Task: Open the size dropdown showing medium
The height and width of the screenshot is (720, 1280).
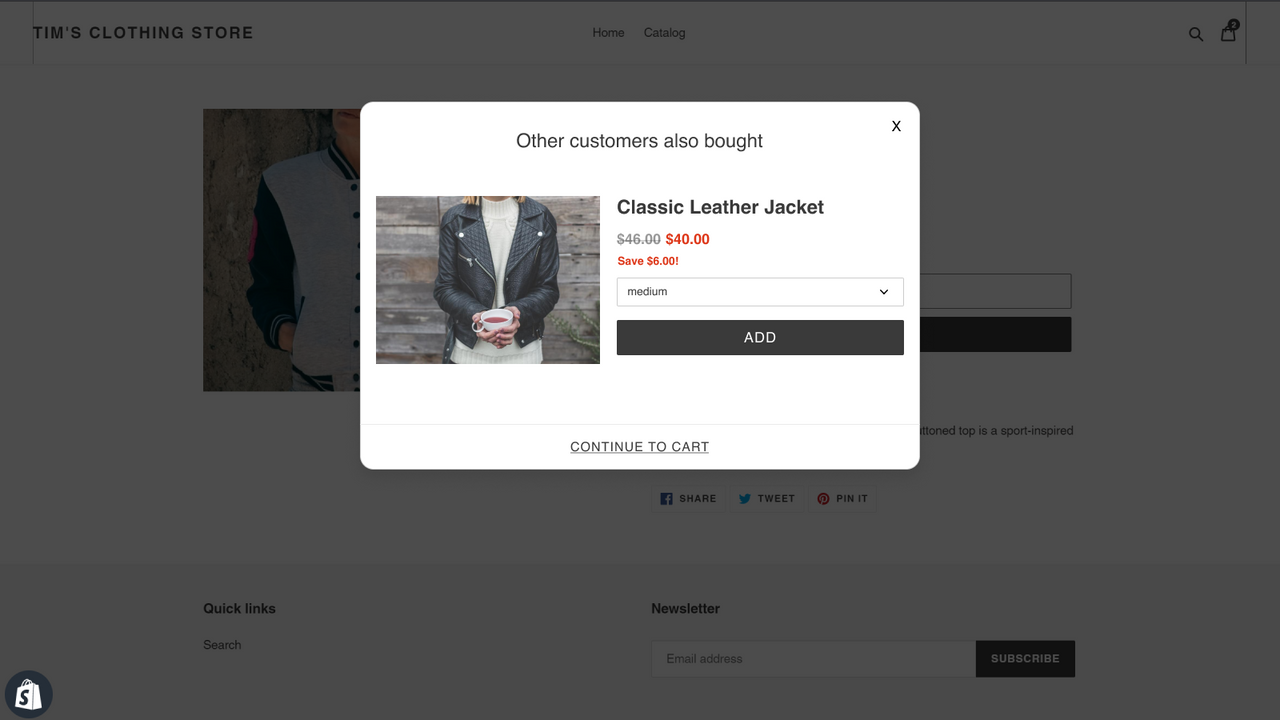Action: coord(759,291)
